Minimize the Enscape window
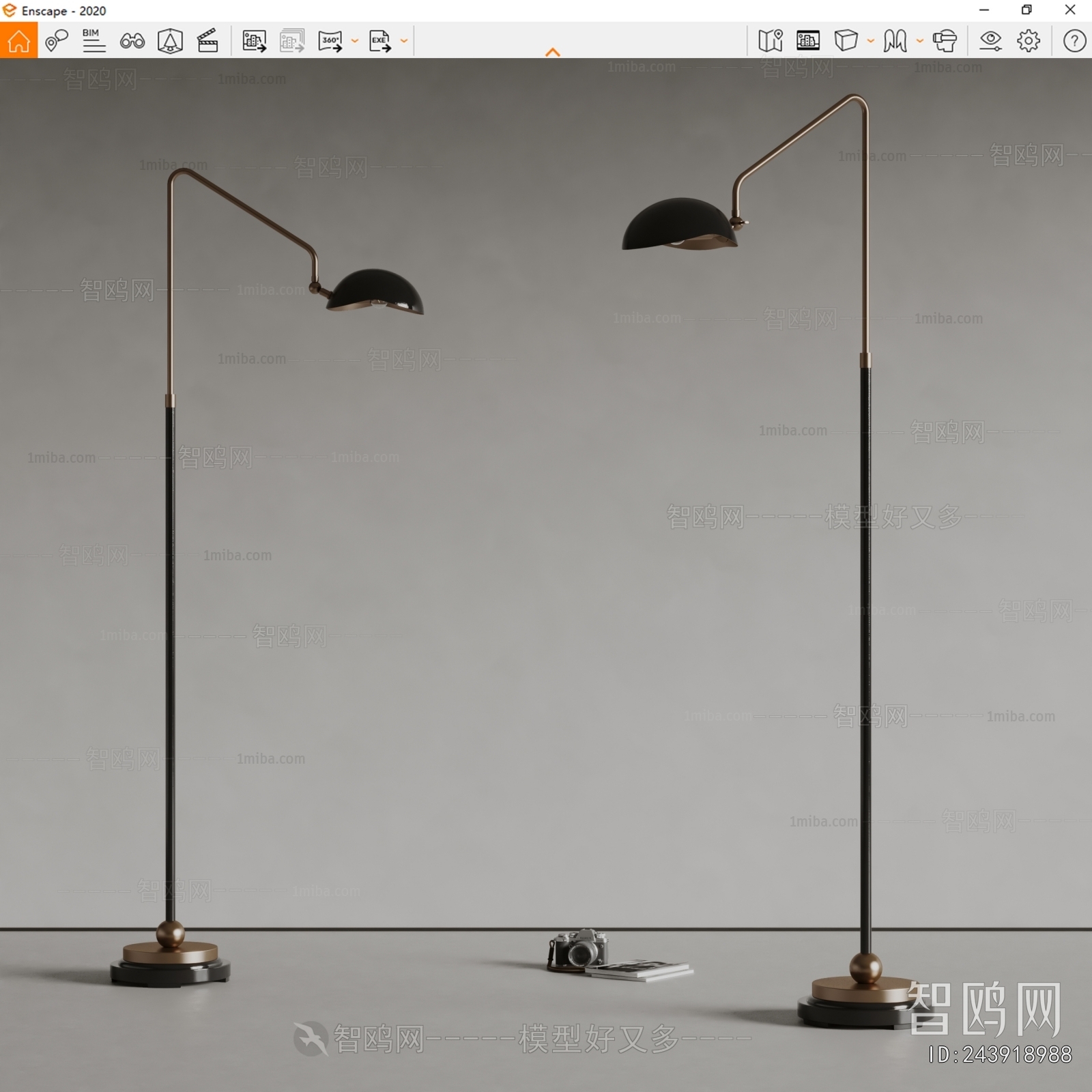Viewport: 1092px width, 1092px height. point(984,10)
